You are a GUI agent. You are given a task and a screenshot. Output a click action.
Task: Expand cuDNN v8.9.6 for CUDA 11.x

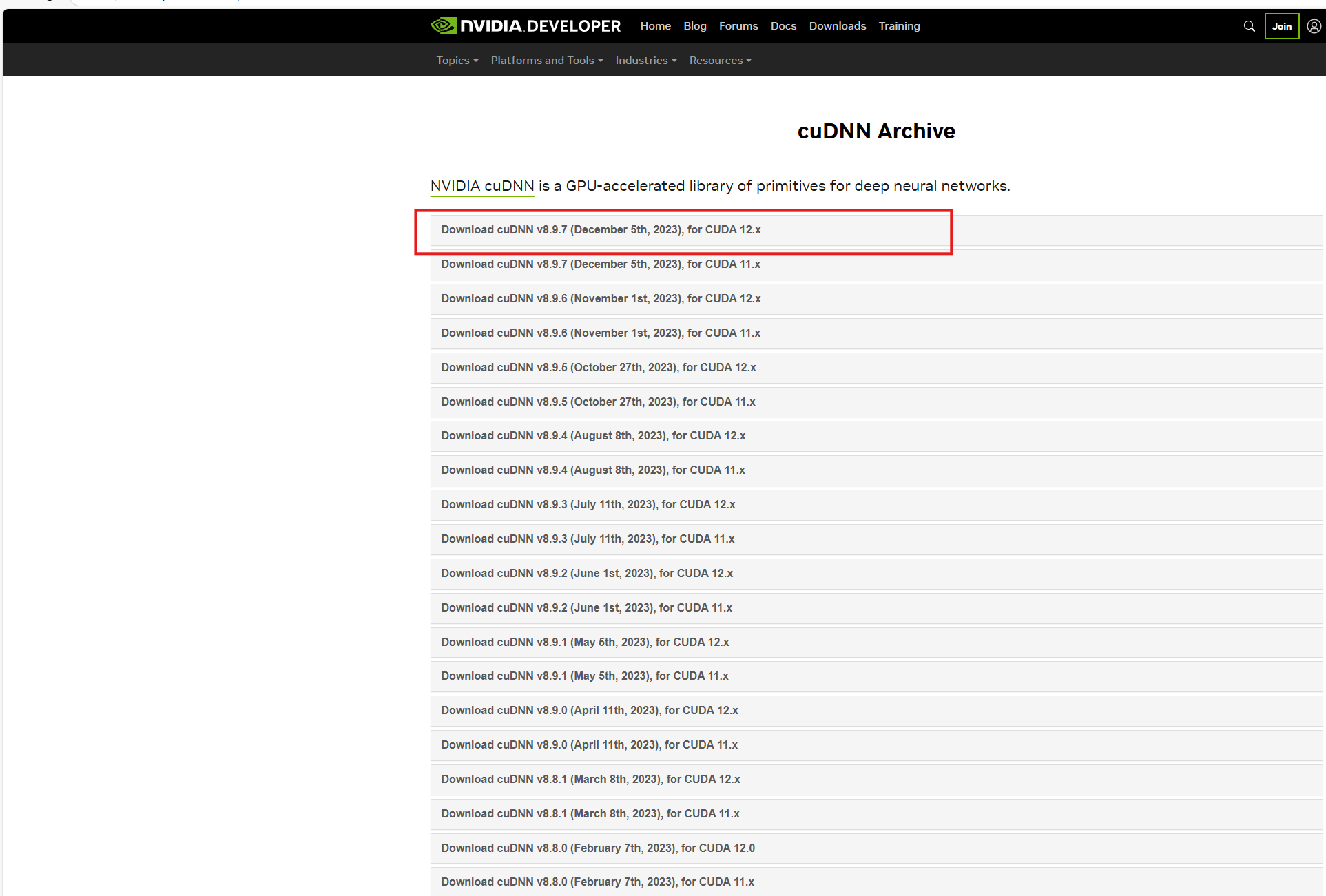876,333
